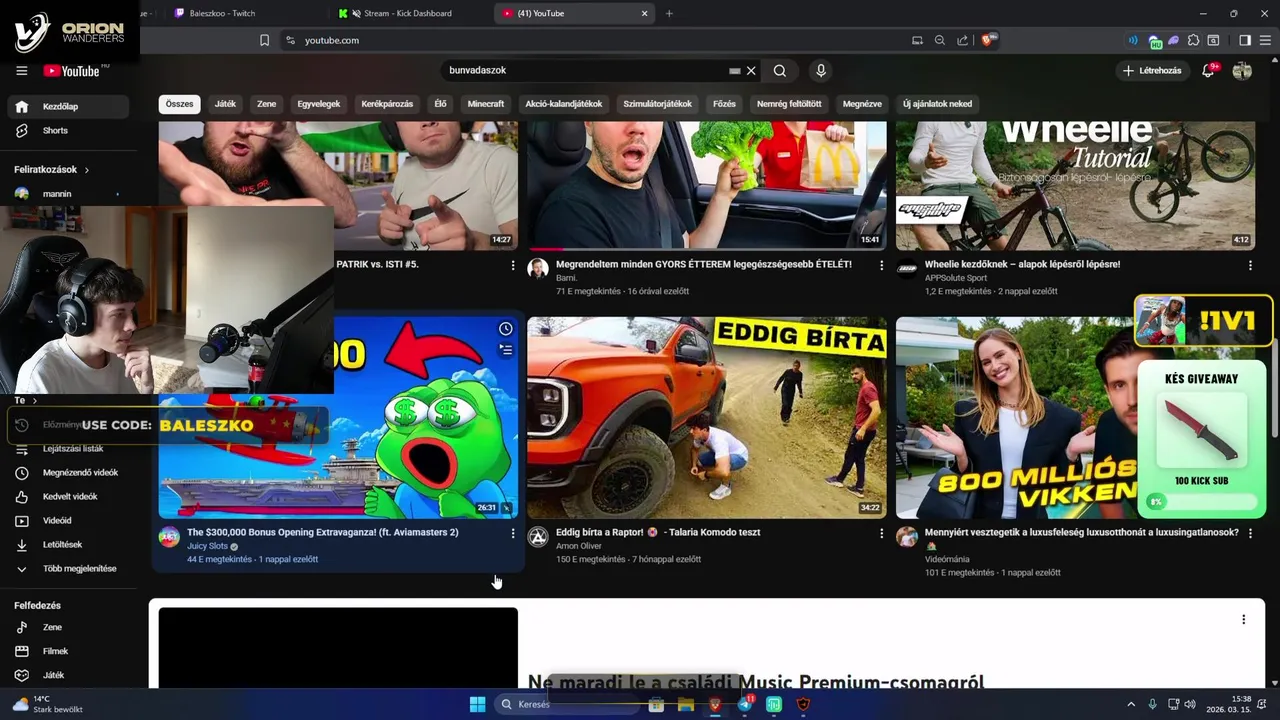1280x720 pixels.
Task: Open the account avatar menu
Action: click(1242, 71)
